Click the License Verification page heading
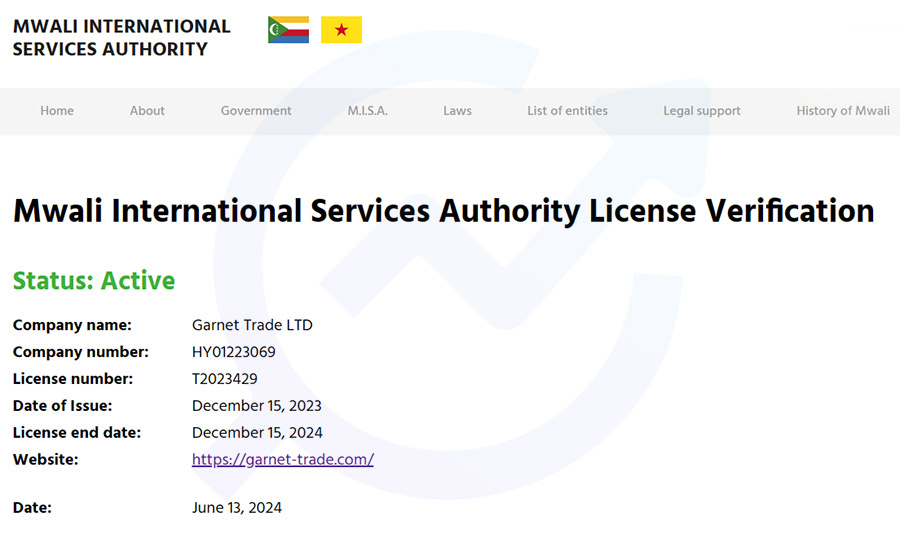900x547 pixels. 444,211
